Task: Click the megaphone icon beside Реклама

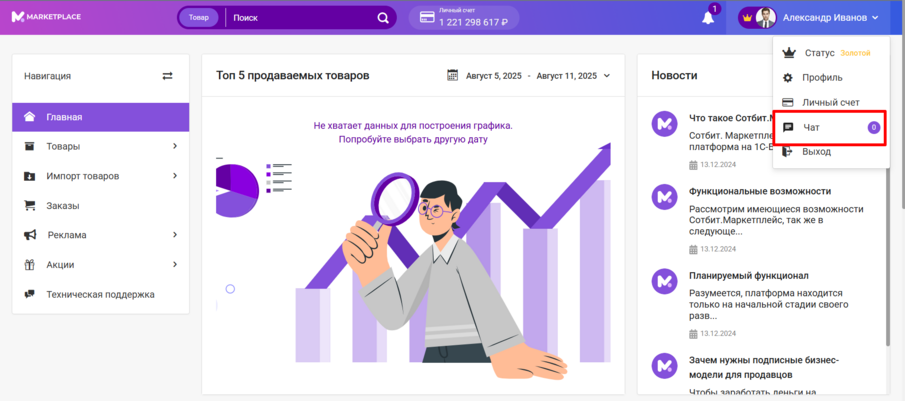Action: click(x=30, y=235)
